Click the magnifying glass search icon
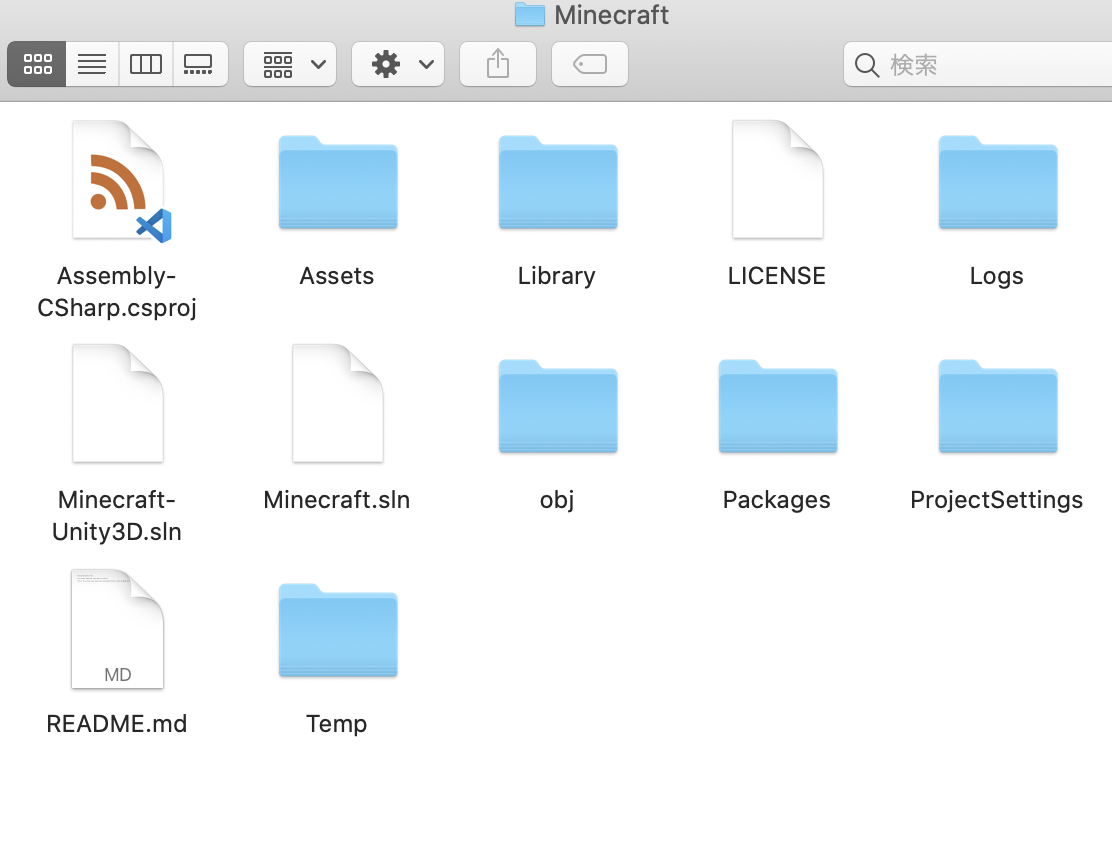The height and width of the screenshot is (868, 1112). click(867, 65)
